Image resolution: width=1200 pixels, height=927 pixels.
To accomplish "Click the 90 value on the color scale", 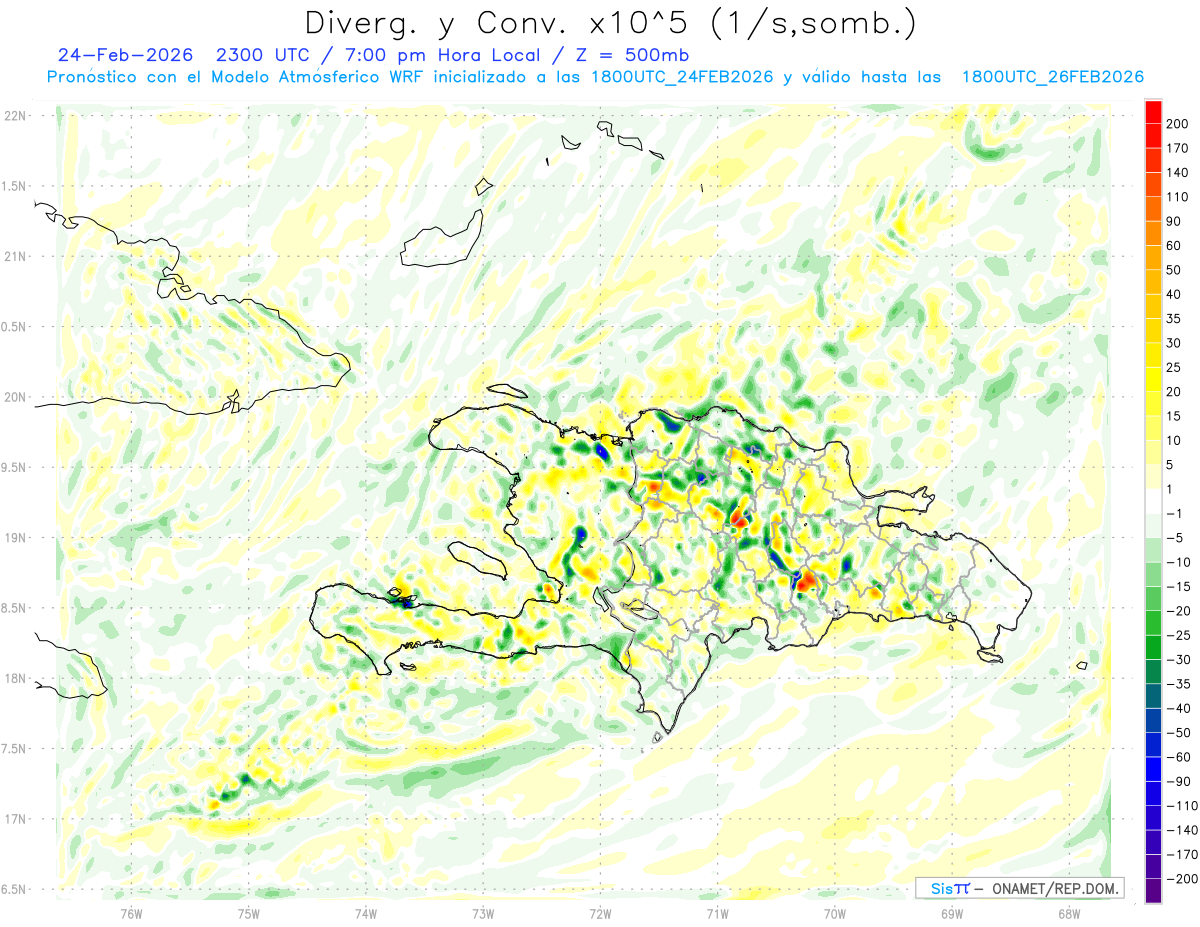I will coord(1175,222).
